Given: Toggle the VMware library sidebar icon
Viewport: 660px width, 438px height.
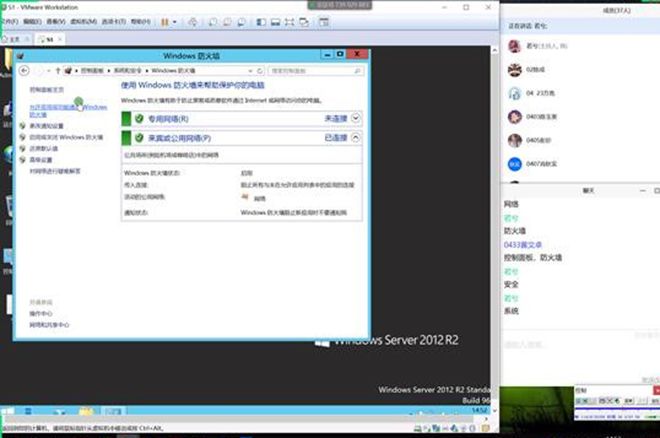Looking at the screenshot, I should pyautogui.click(x=261, y=22).
